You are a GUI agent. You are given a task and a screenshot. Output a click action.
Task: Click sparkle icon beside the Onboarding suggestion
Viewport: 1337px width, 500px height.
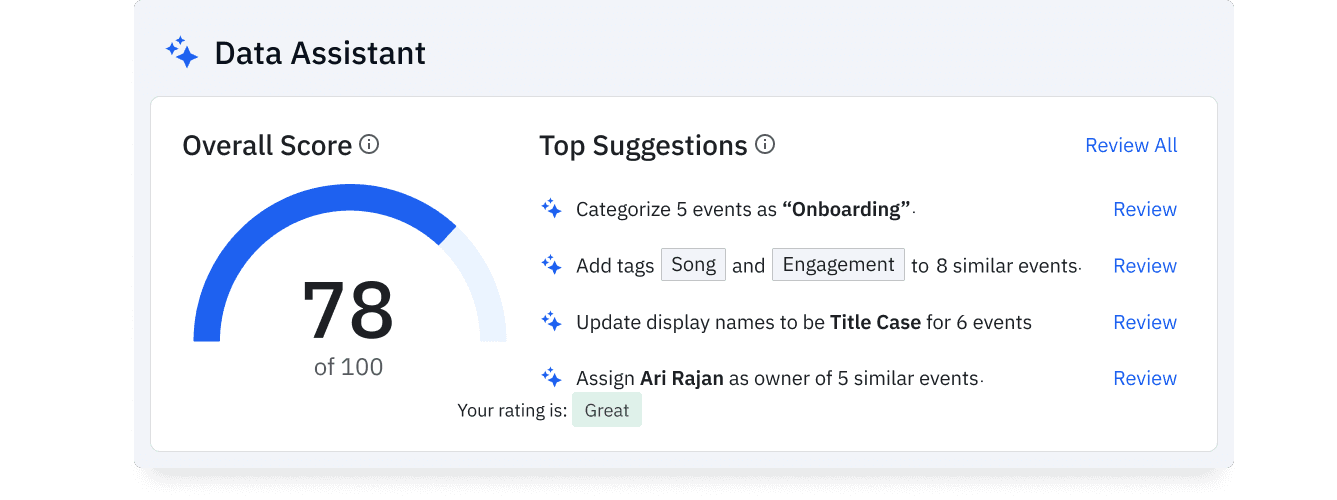point(551,209)
